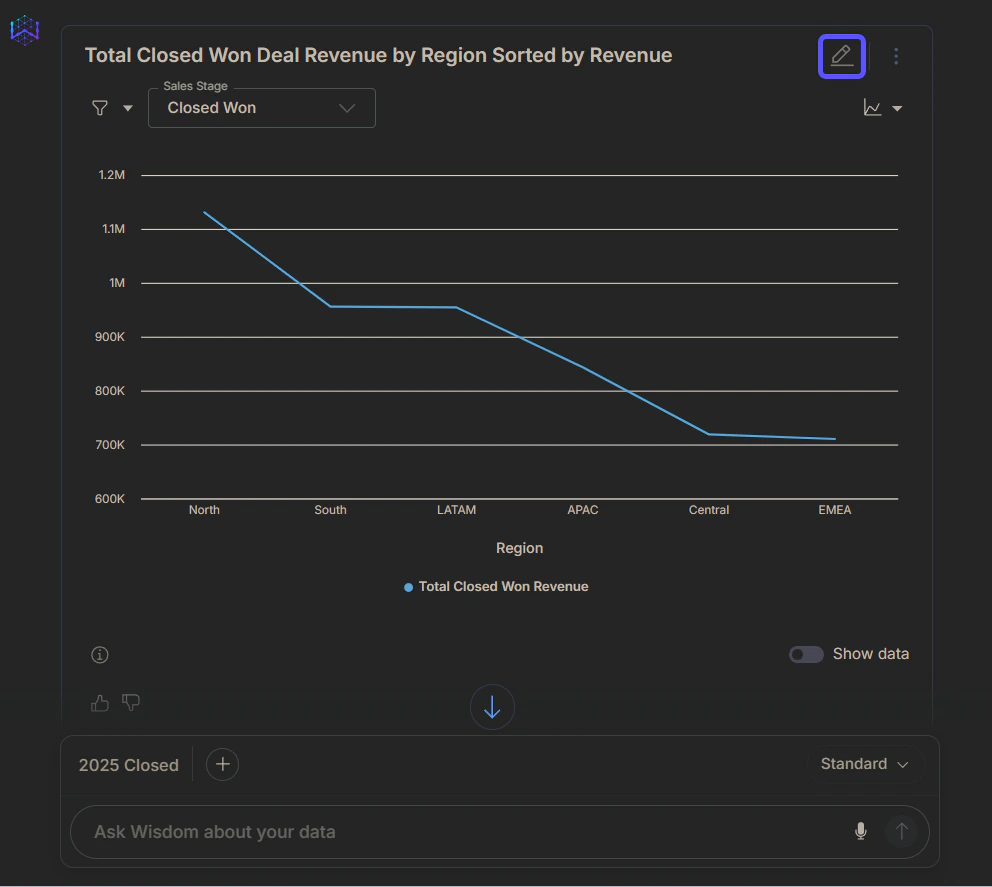Click the pencil edit icon
The image size is (992, 887).
tap(841, 56)
